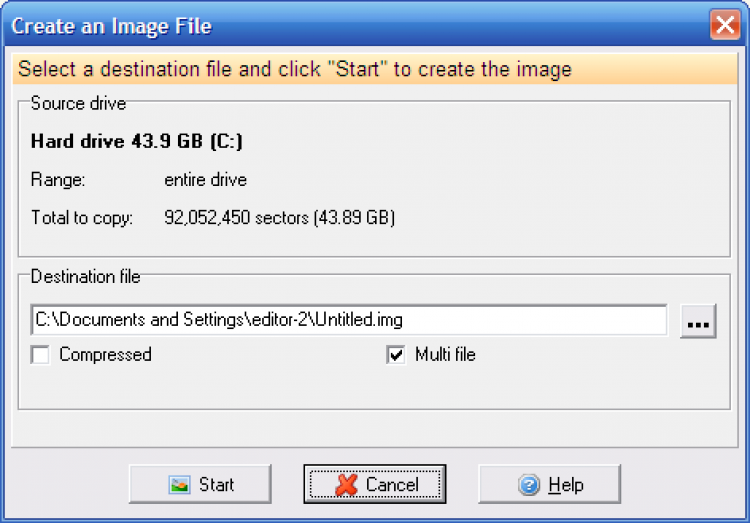Image resolution: width=750 pixels, height=523 pixels.
Task: Click the blue question mark Help icon
Action: click(529, 485)
